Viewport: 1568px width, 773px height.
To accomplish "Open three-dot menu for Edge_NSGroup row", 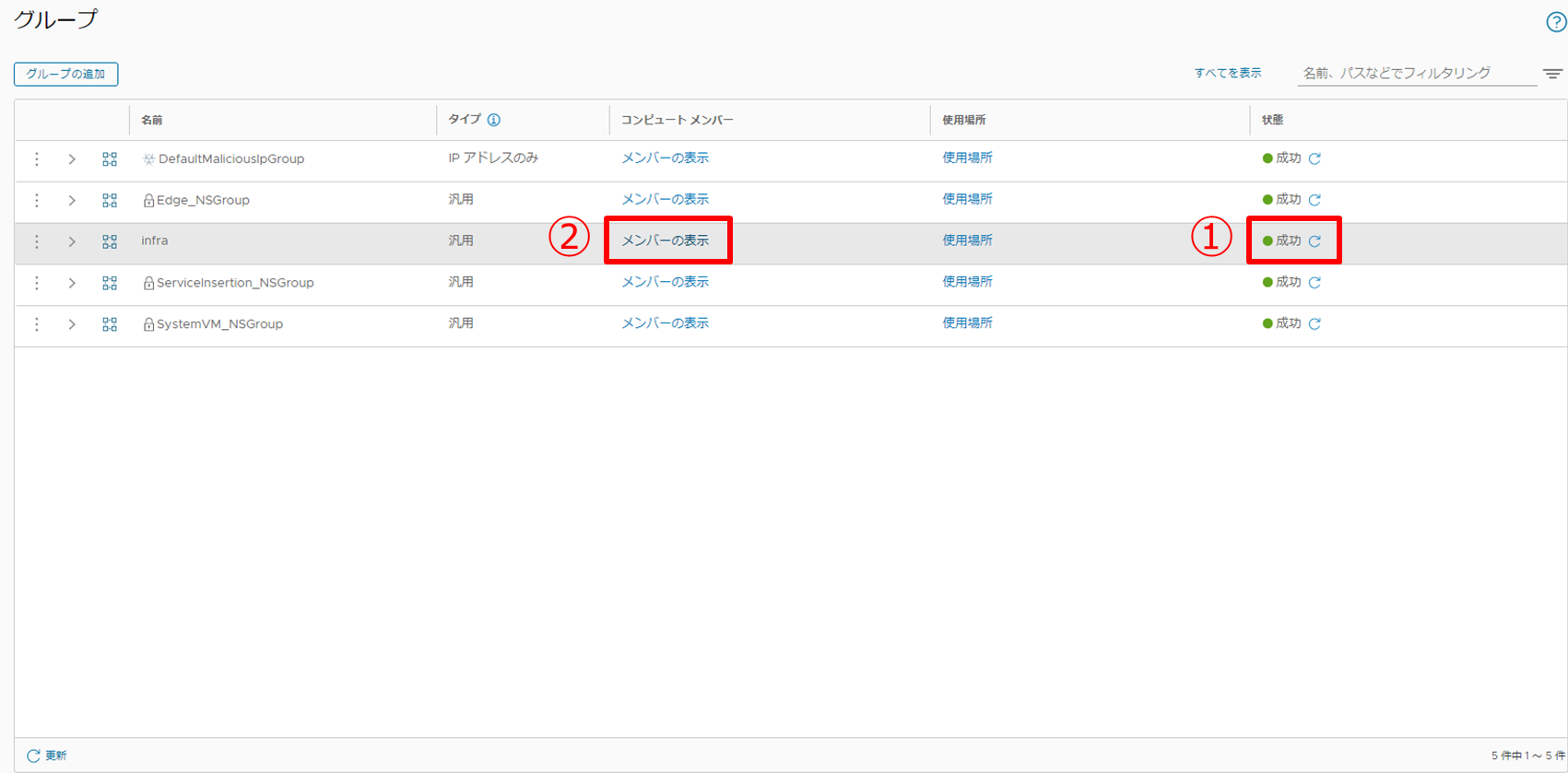I will pyautogui.click(x=37, y=200).
